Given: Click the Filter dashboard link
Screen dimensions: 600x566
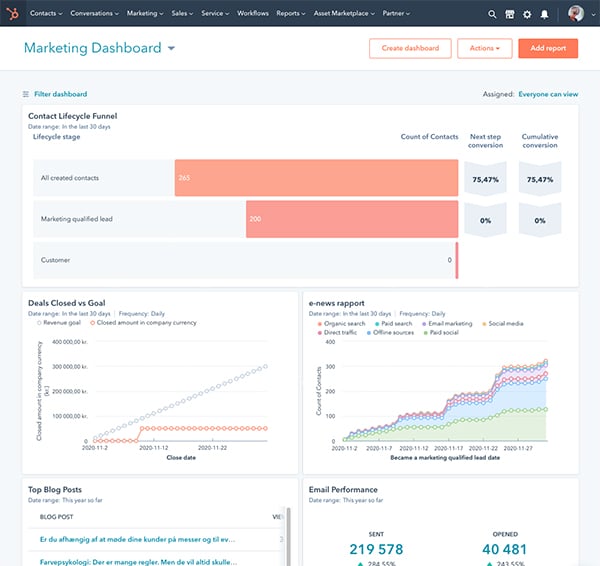Looking at the screenshot, I should coord(60,94).
